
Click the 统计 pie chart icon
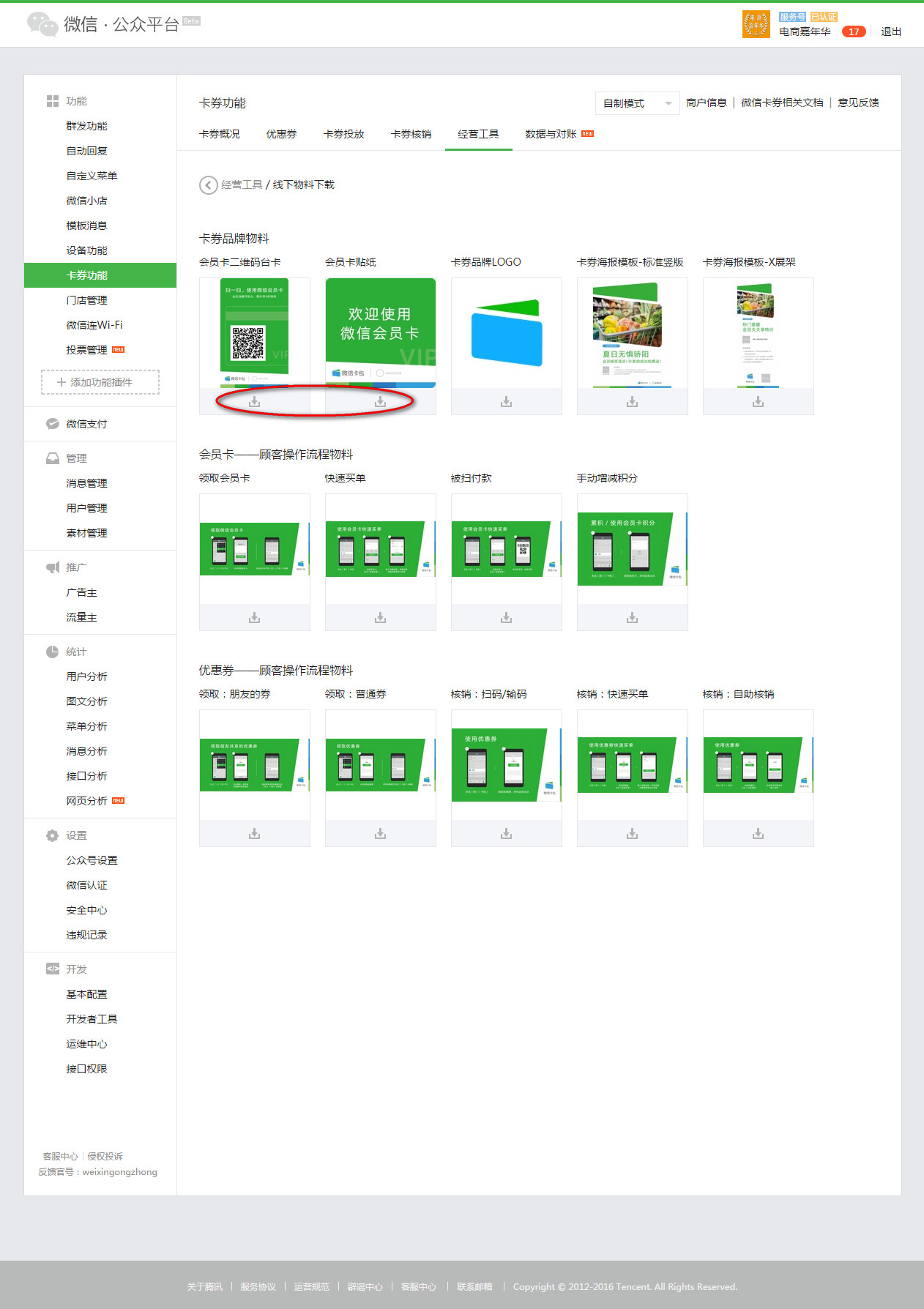pyautogui.click(x=53, y=652)
